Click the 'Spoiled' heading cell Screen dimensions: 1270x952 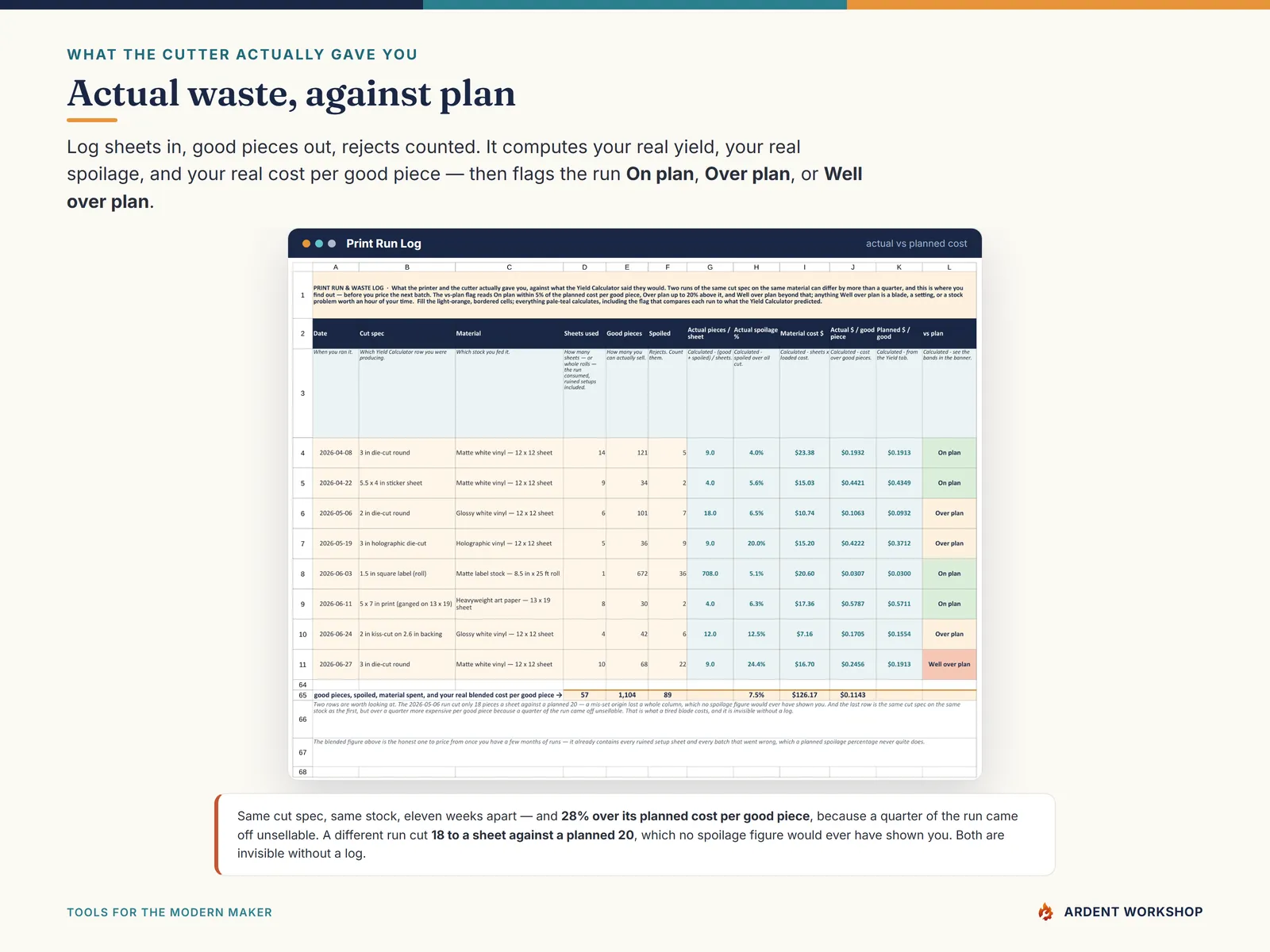[x=668, y=333]
